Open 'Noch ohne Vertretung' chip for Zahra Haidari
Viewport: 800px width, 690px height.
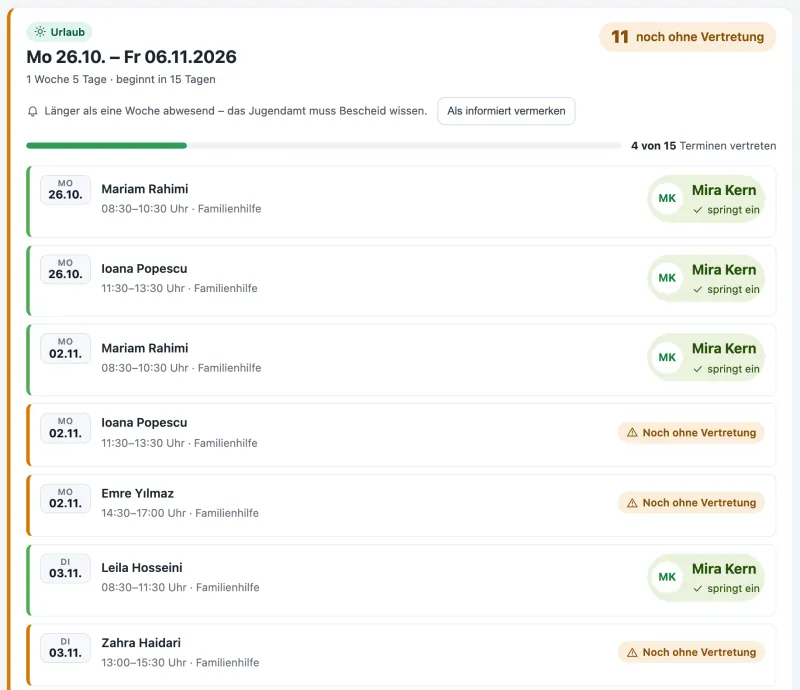coord(691,652)
